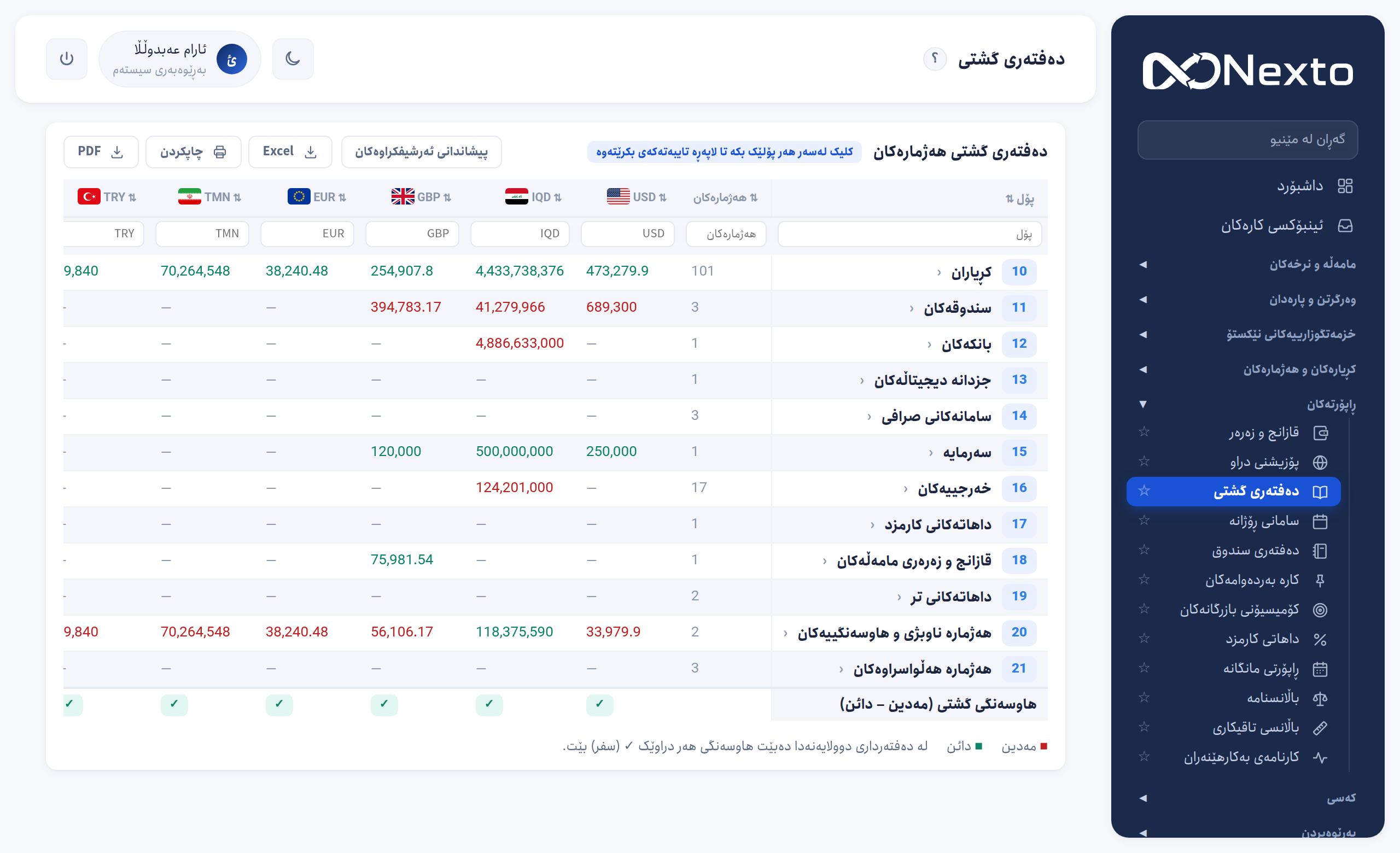Sort by the TMN flag column
The height and width of the screenshot is (853, 1400).
209,197
